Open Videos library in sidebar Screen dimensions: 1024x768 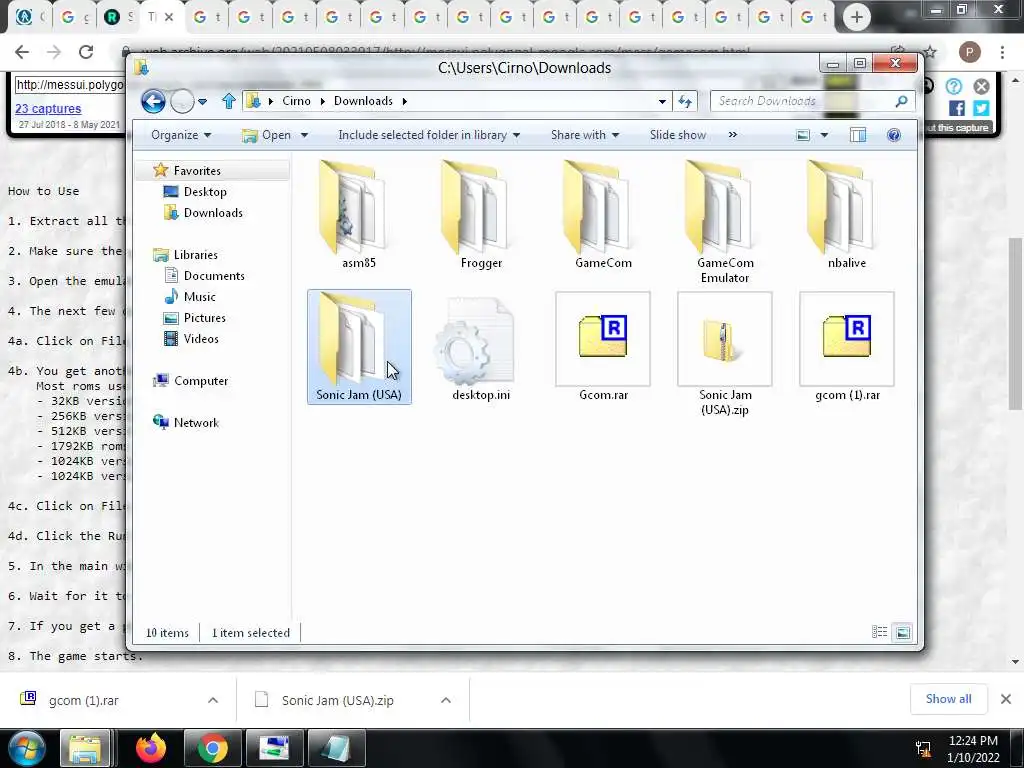point(200,338)
